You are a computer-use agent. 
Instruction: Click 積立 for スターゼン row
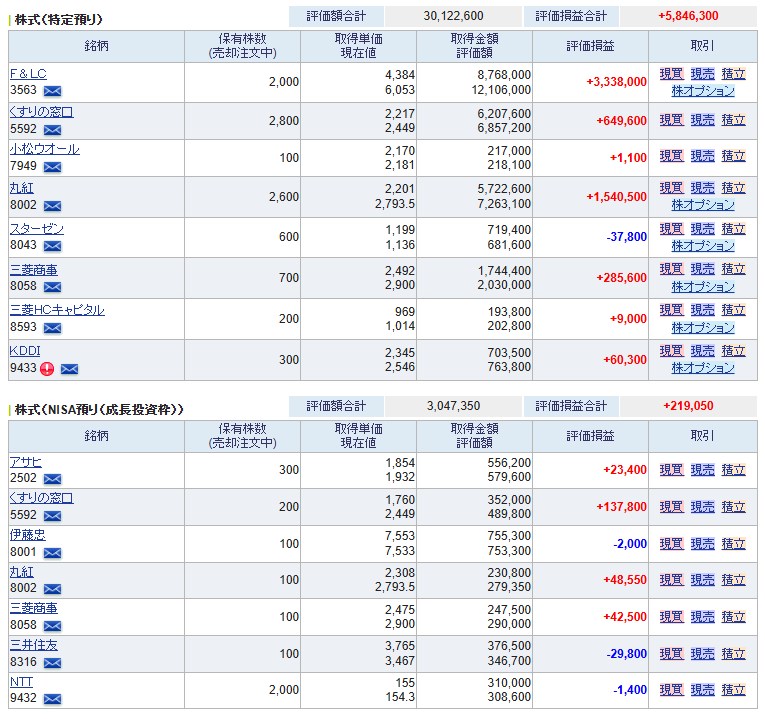click(x=733, y=229)
